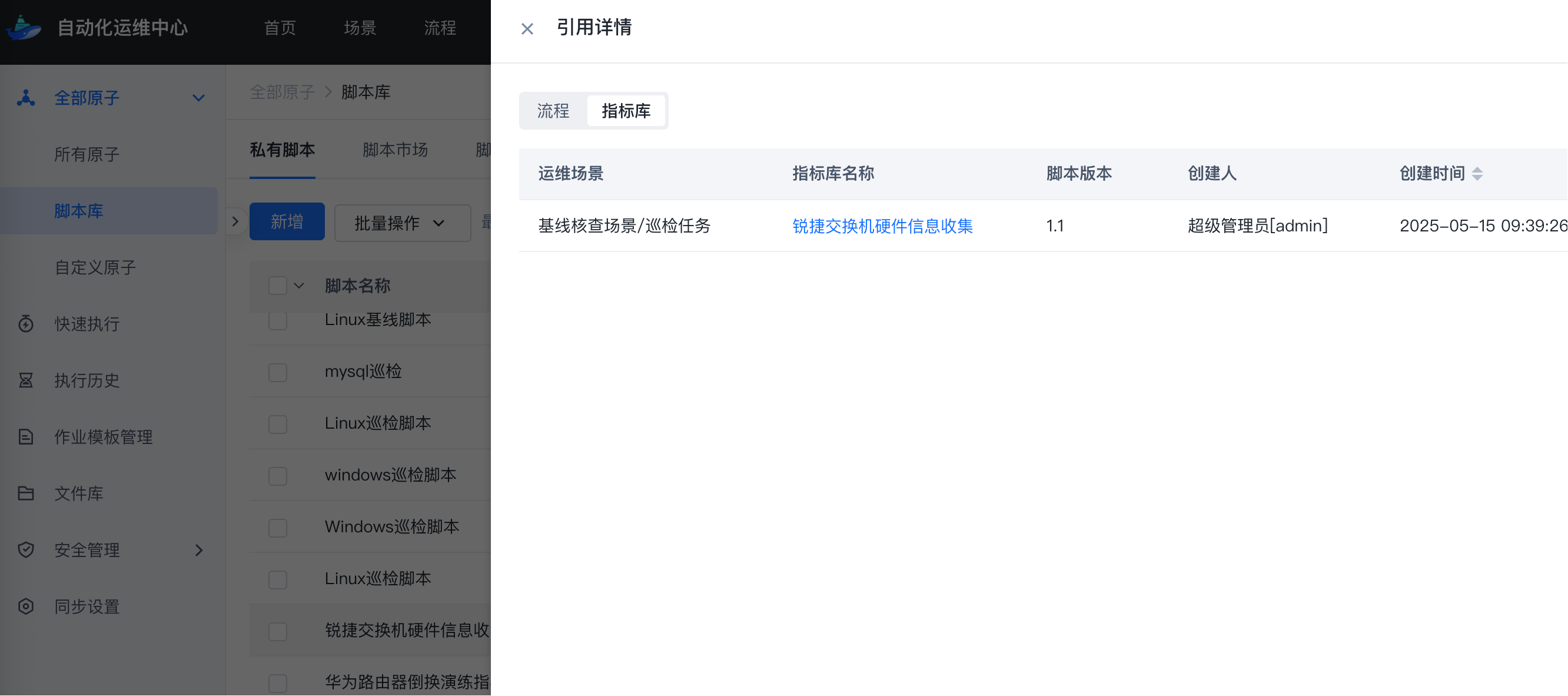Click the 作业模板管理 document icon
Viewport: 1568px width, 696px height.
click(25, 437)
